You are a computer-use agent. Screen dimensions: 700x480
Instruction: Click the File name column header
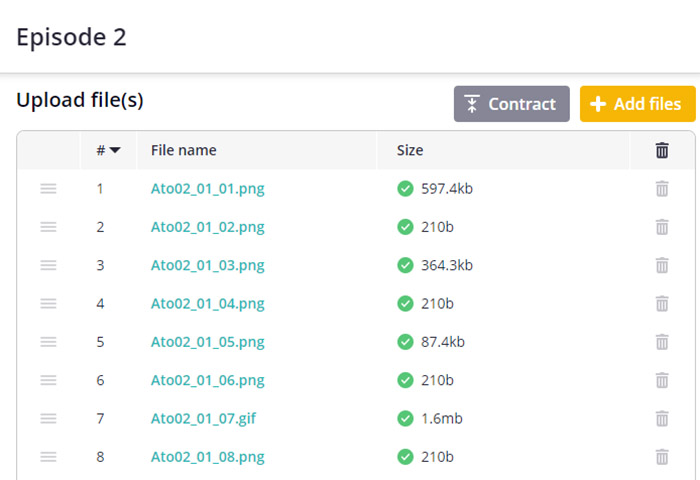[x=184, y=150]
